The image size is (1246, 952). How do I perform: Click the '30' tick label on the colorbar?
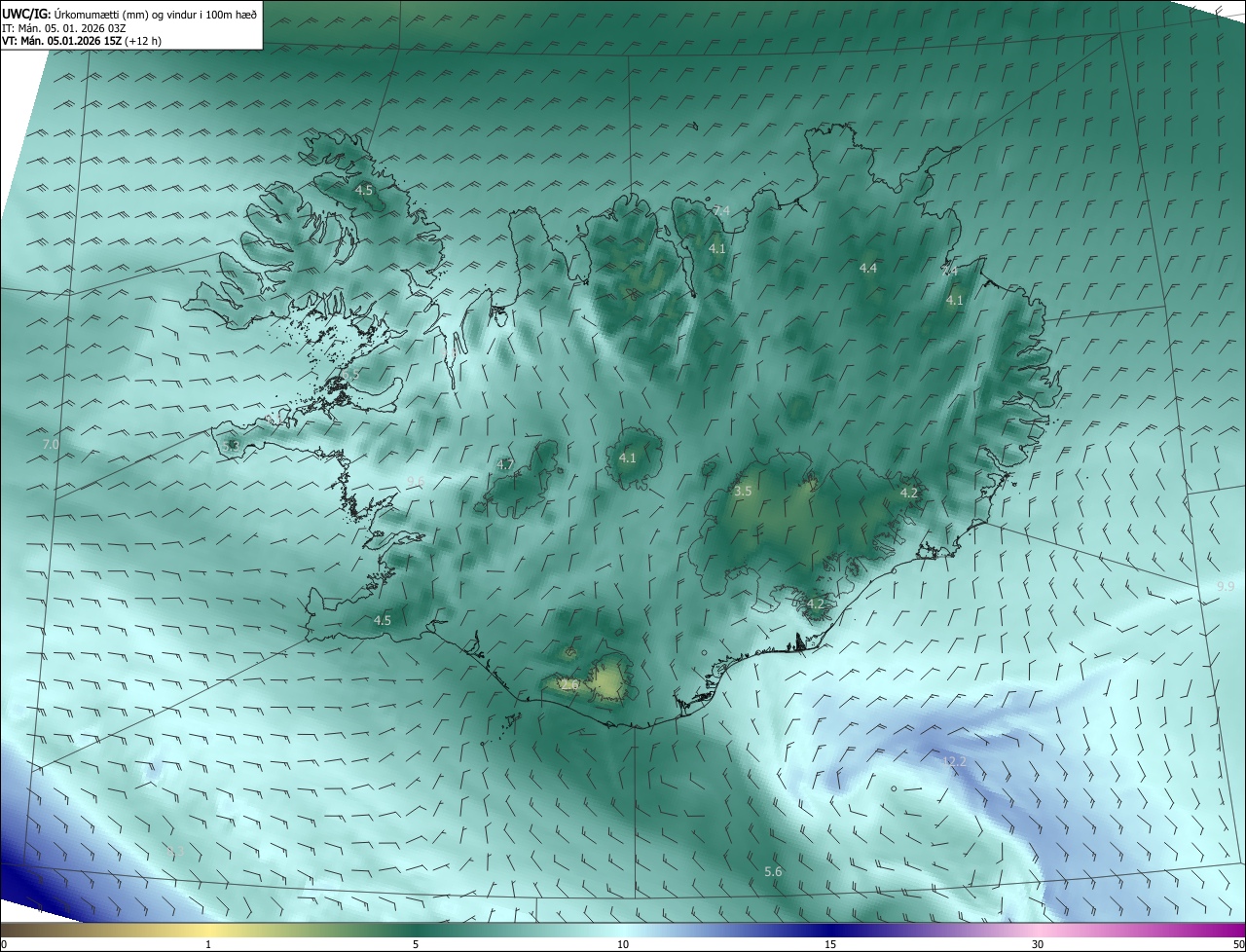[1038, 944]
